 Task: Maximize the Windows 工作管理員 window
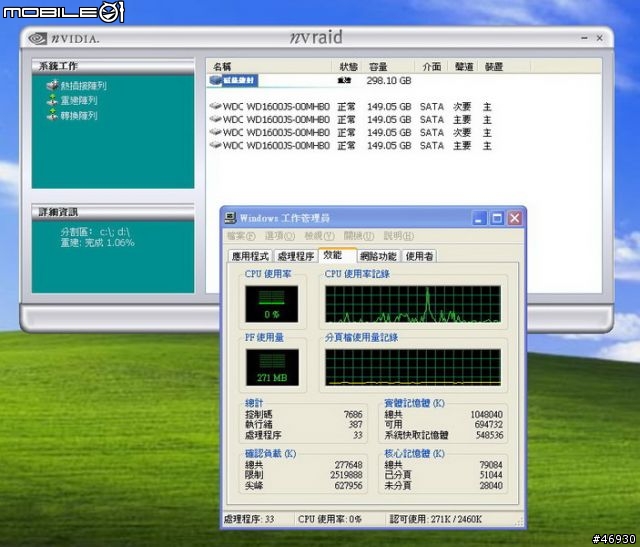click(497, 218)
